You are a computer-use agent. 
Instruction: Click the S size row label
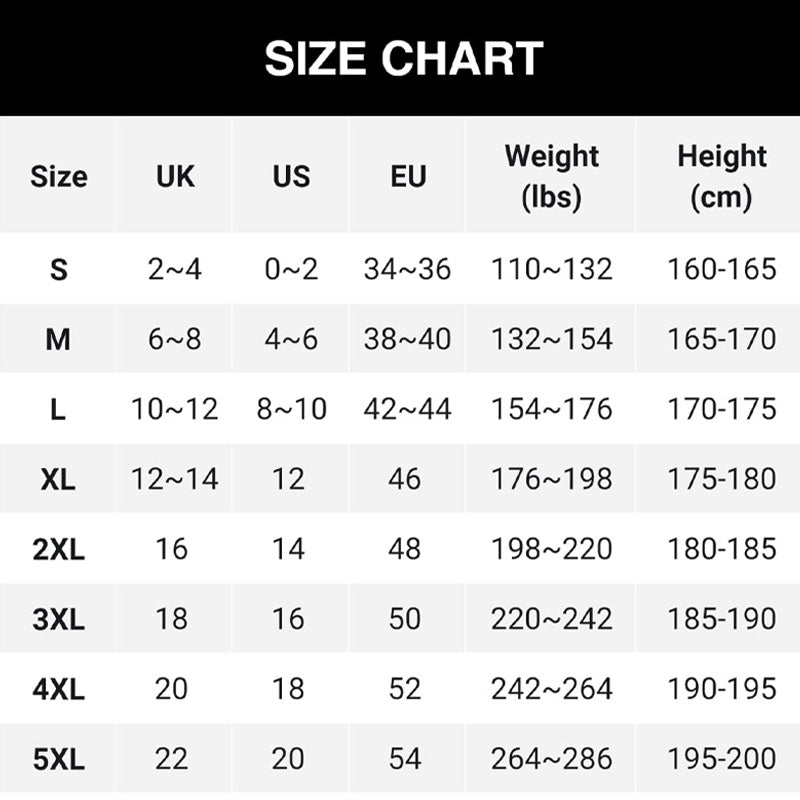(x=58, y=269)
